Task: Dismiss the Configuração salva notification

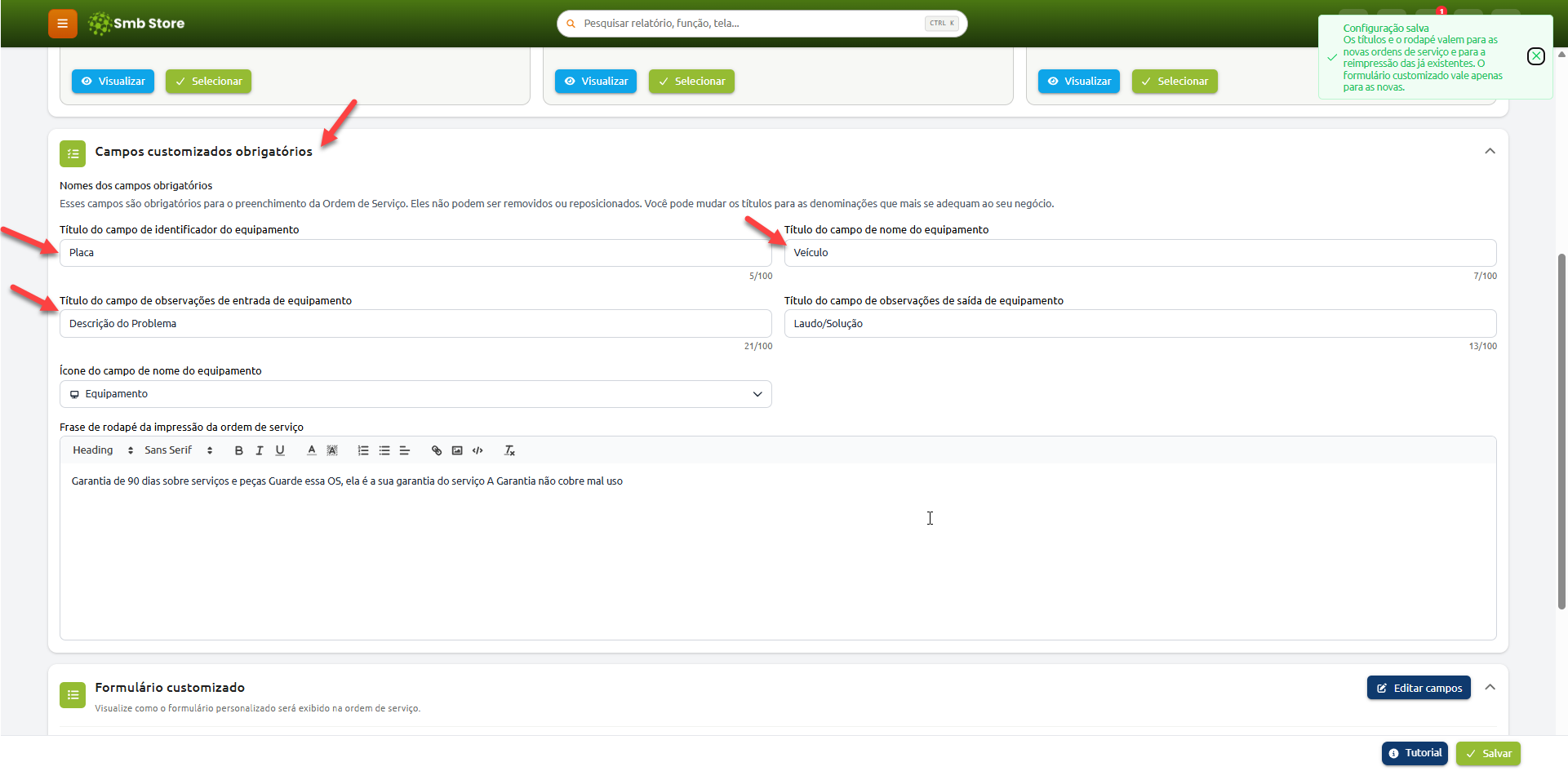Action: click(x=1535, y=56)
